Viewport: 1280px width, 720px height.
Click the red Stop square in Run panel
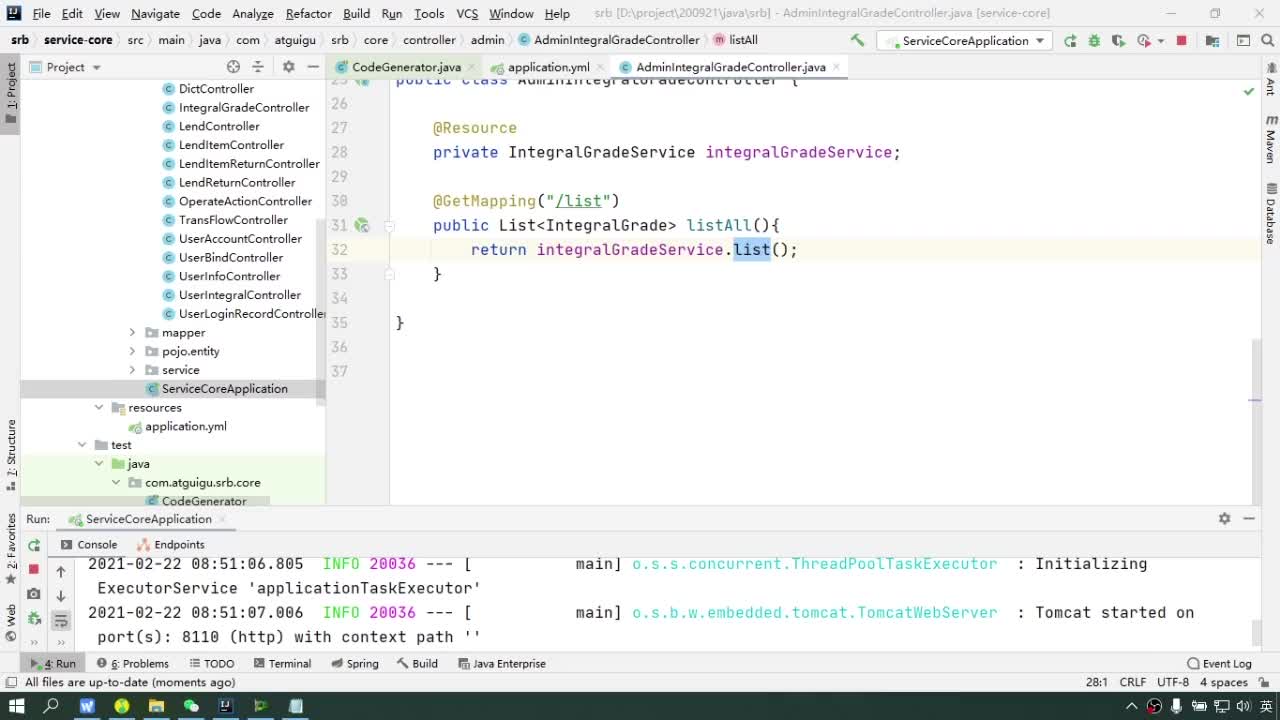tap(34, 569)
